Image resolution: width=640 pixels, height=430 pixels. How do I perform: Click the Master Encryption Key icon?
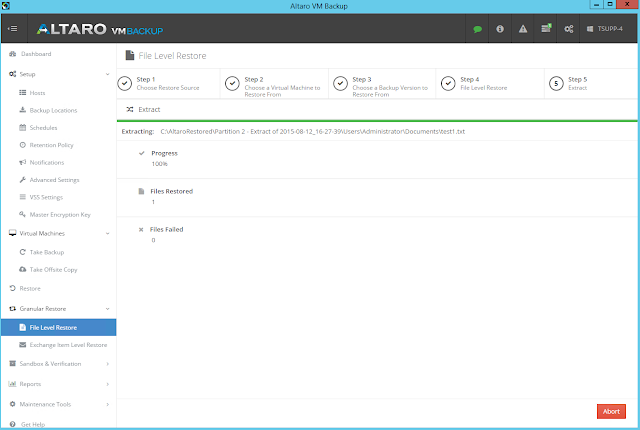point(23,214)
